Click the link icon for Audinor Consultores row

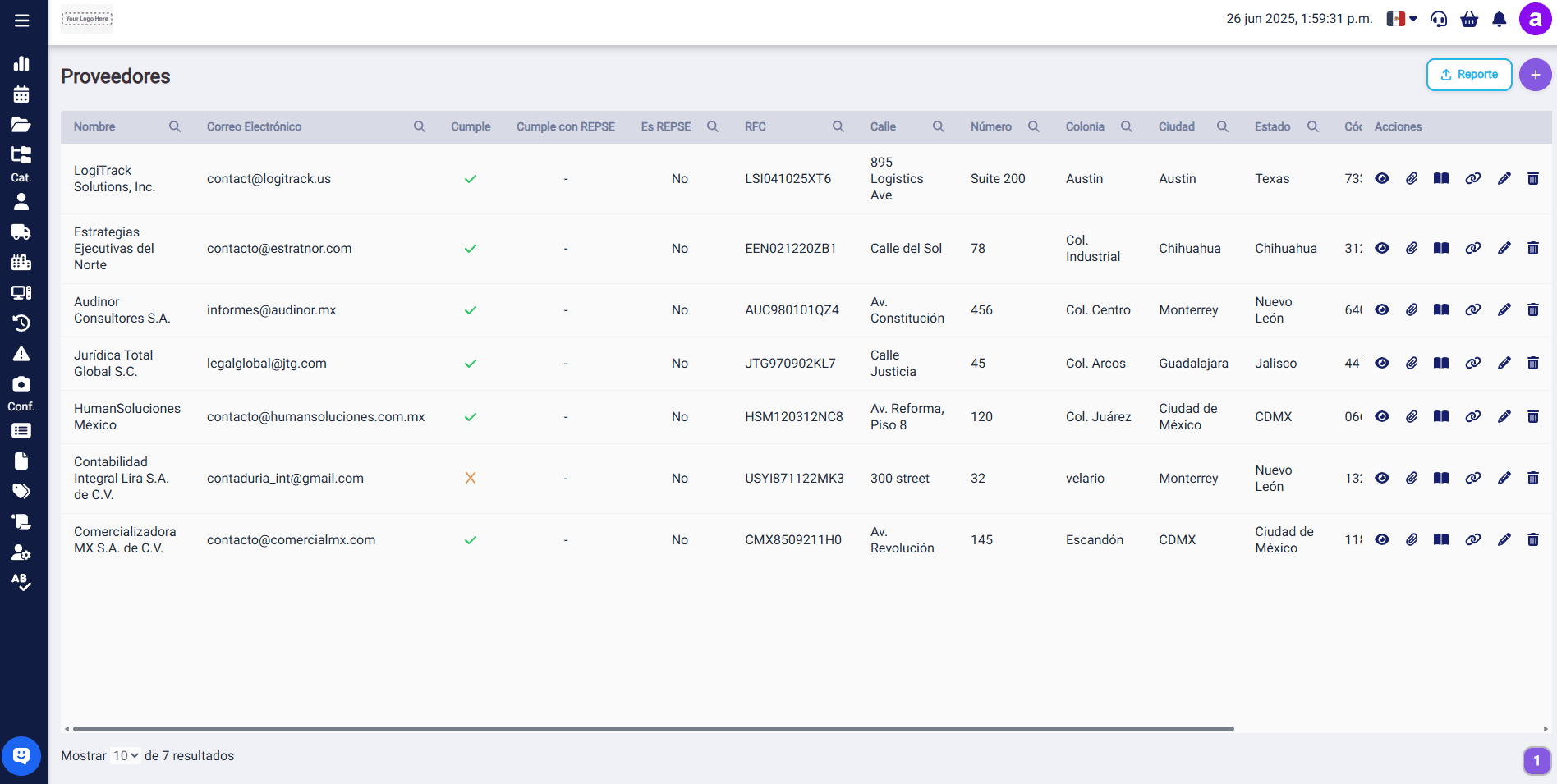[1473, 309]
